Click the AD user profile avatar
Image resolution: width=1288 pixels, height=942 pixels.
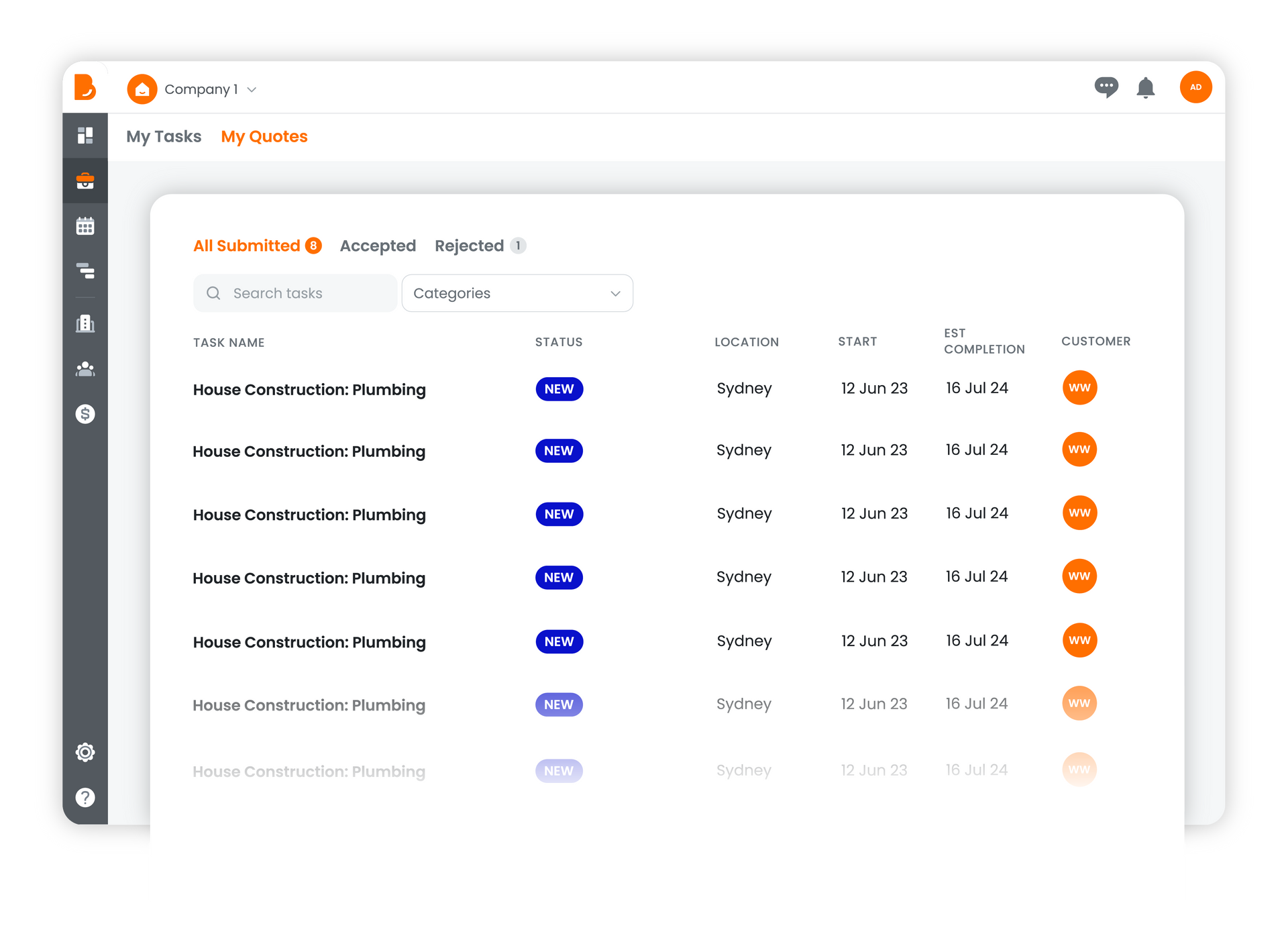coord(1196,86)
